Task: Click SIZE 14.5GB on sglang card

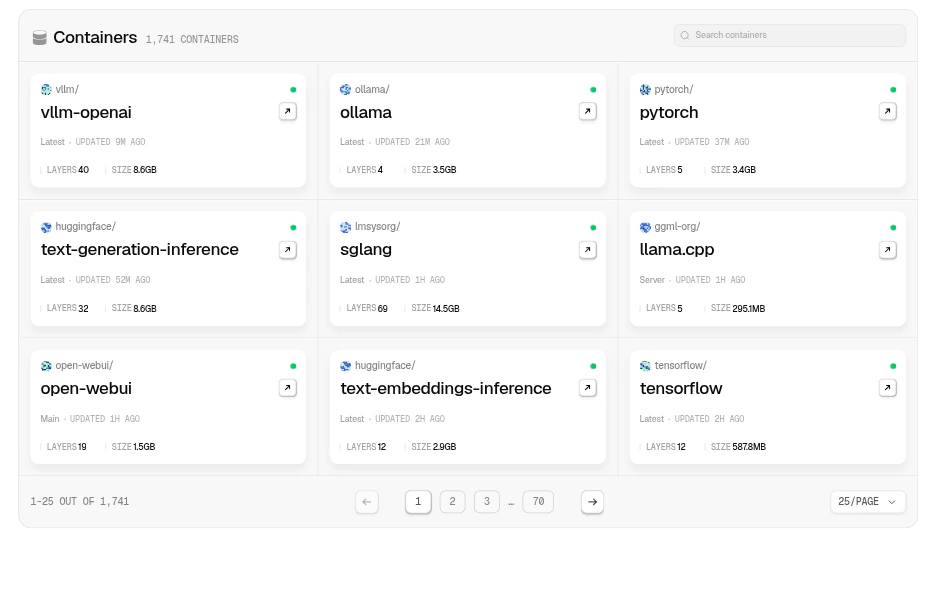Action: coord(435,308)
